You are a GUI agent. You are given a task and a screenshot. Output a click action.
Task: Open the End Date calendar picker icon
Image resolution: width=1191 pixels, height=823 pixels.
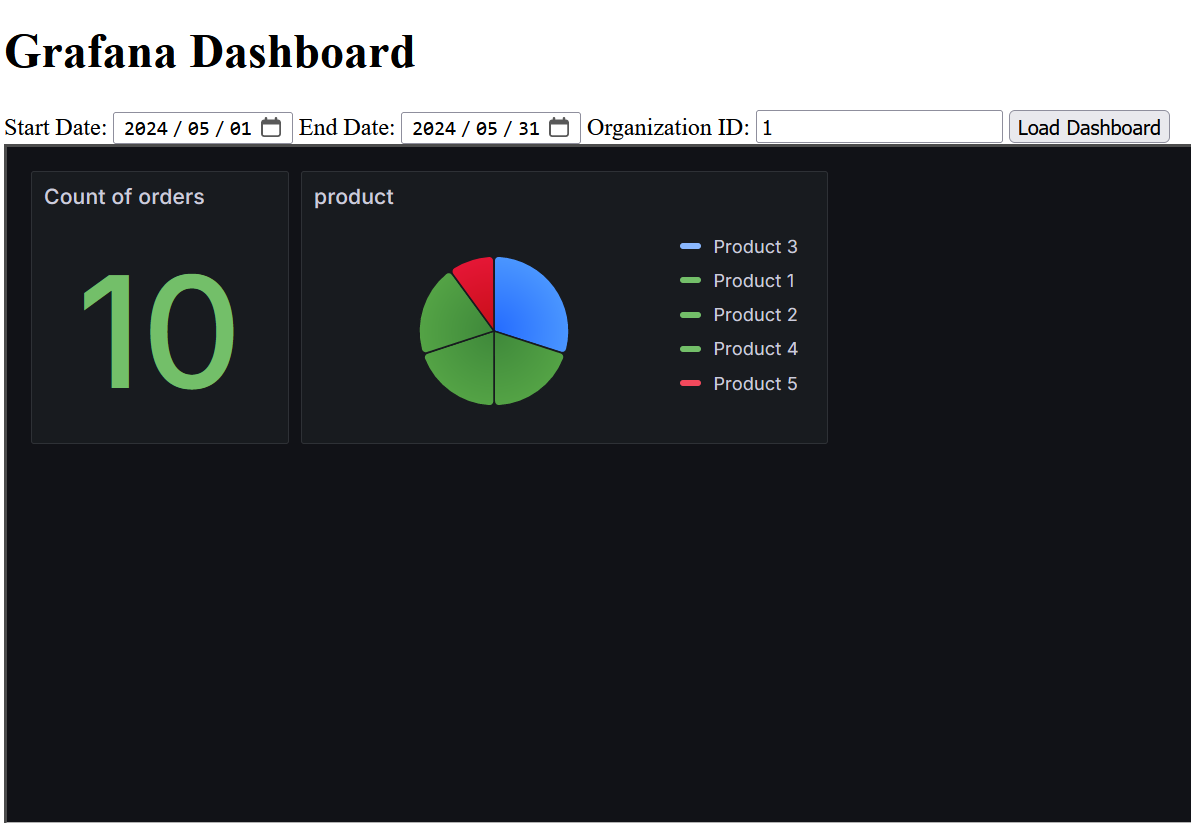(x=559, y=128)
